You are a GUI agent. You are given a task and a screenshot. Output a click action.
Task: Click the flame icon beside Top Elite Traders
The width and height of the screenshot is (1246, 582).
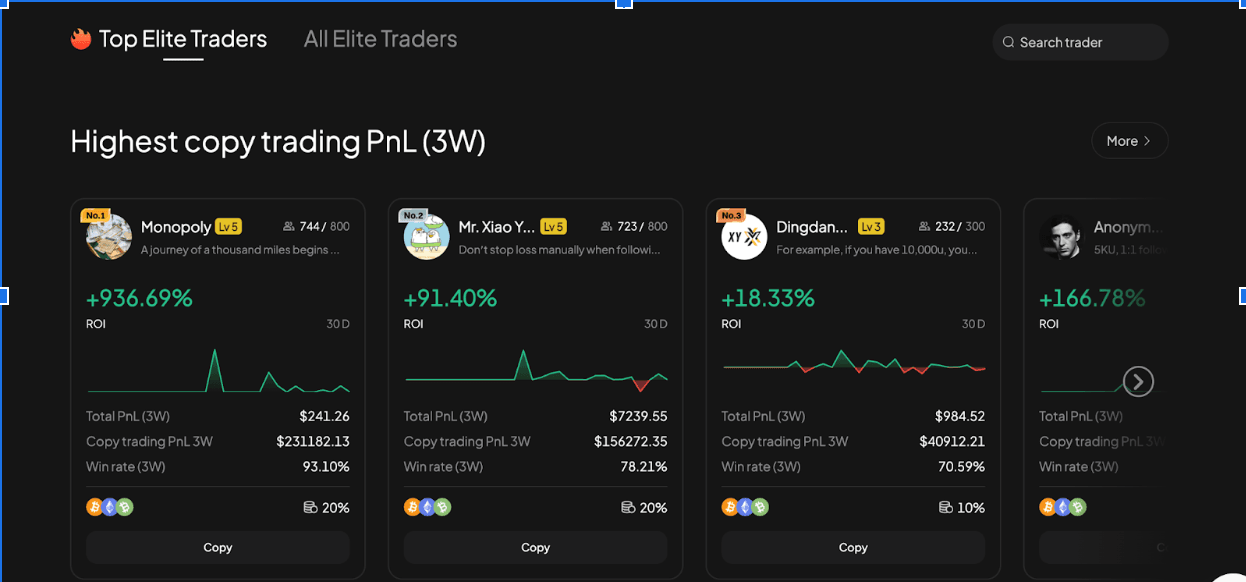[80, 39]
